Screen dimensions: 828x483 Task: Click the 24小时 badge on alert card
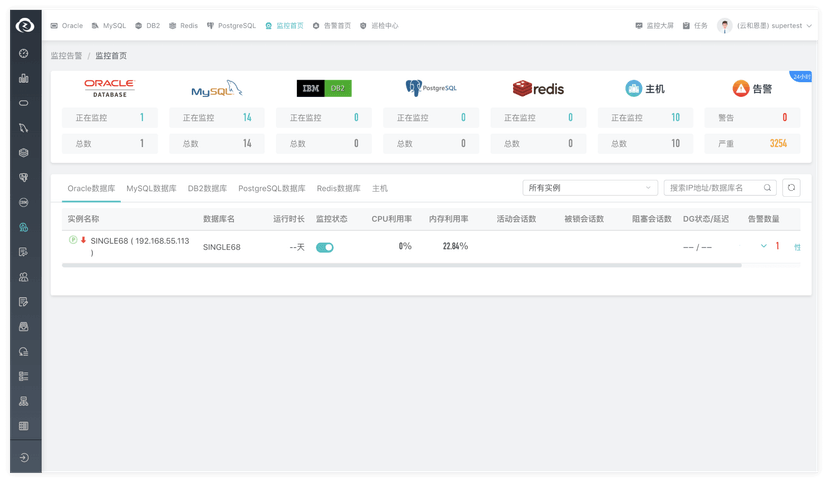(802, 77)
